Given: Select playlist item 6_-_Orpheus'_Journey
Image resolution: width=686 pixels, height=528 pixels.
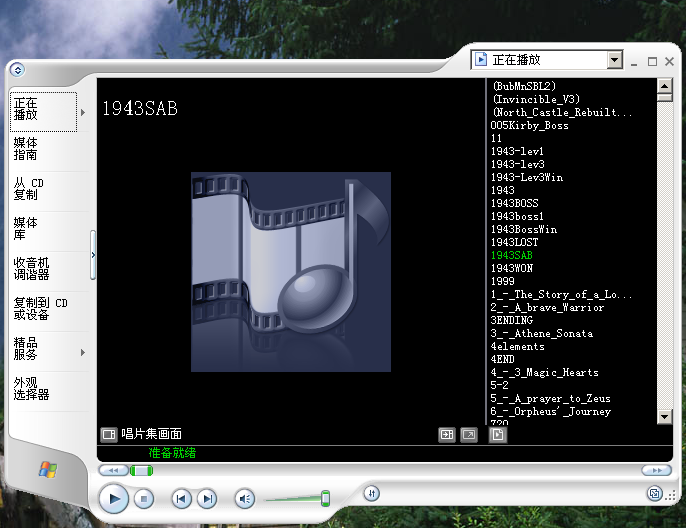Looking at the screenshot, I should point(551,411).
